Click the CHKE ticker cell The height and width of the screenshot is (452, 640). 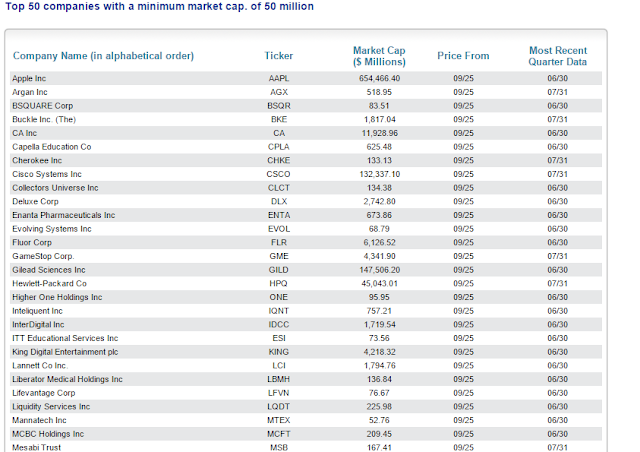(x=279, y=160)
